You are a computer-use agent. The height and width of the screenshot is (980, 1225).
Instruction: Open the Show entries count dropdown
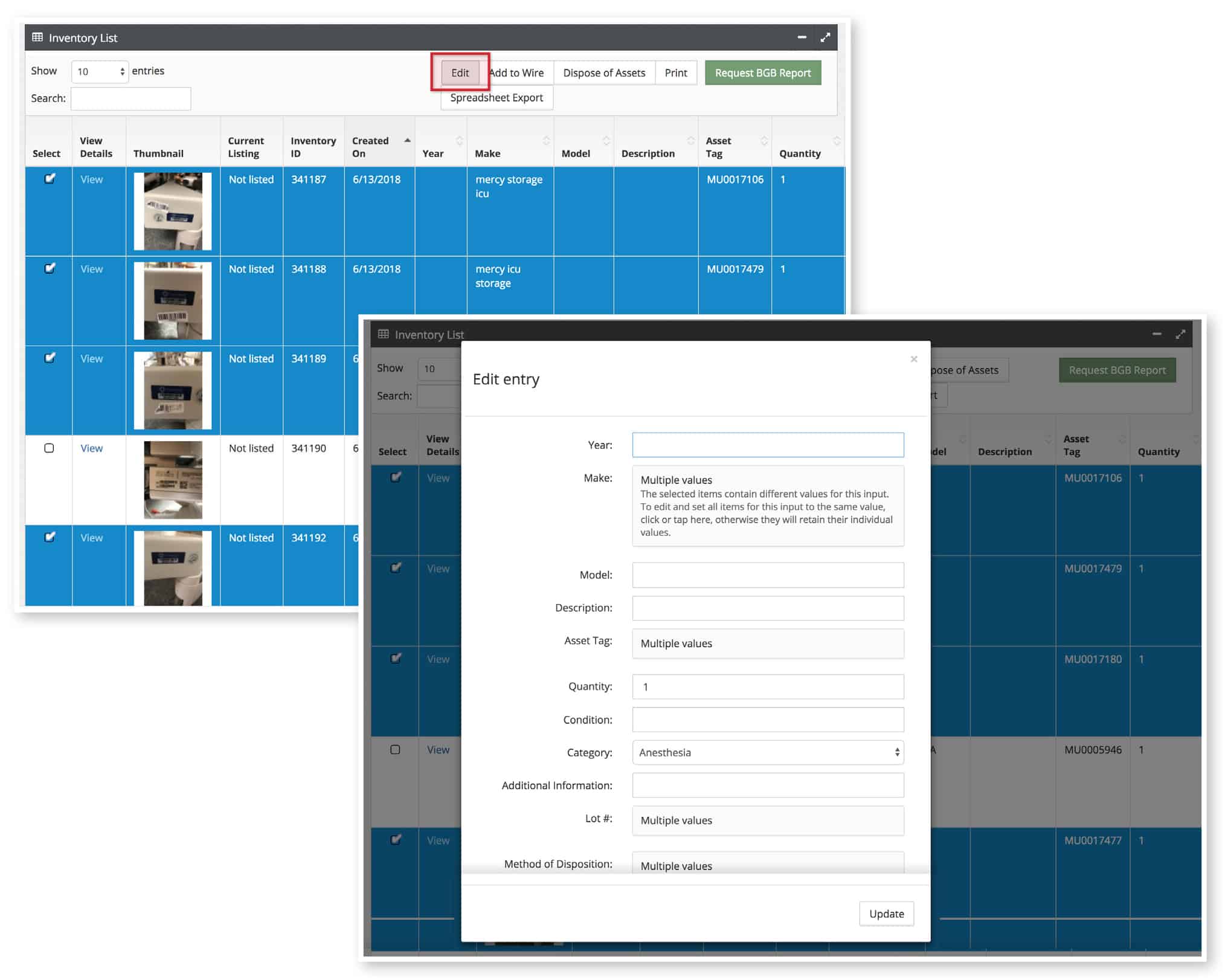tap(100, 72)
